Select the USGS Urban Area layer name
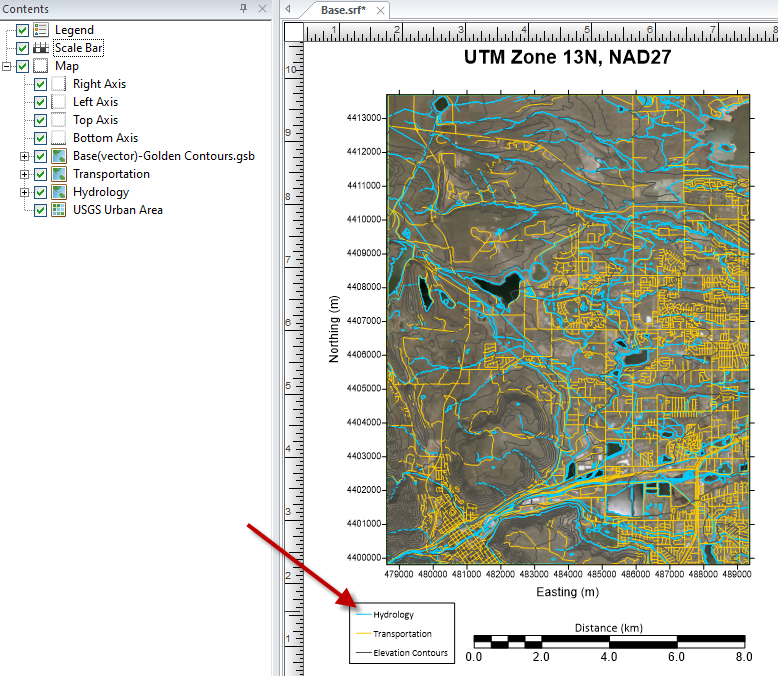 118,210
